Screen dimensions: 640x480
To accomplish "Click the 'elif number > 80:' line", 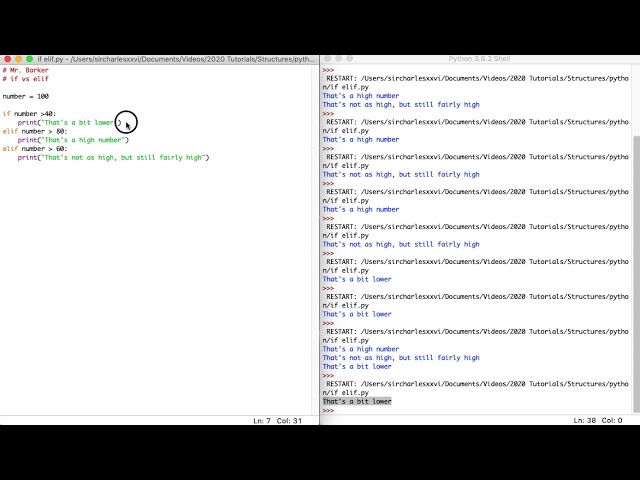I will point(35,131).
